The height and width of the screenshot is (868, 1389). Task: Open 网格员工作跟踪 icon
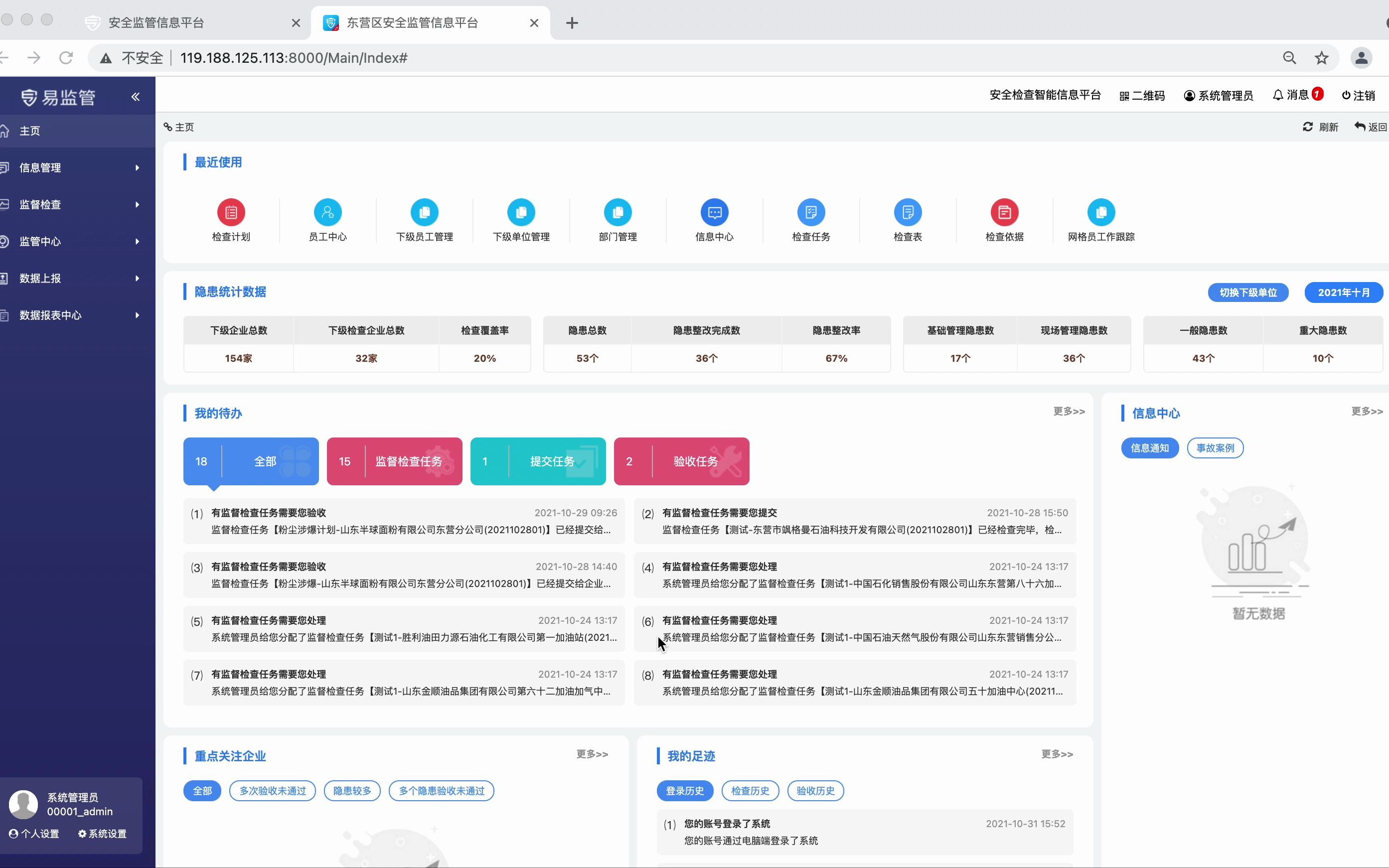(x=1100, y=212)
